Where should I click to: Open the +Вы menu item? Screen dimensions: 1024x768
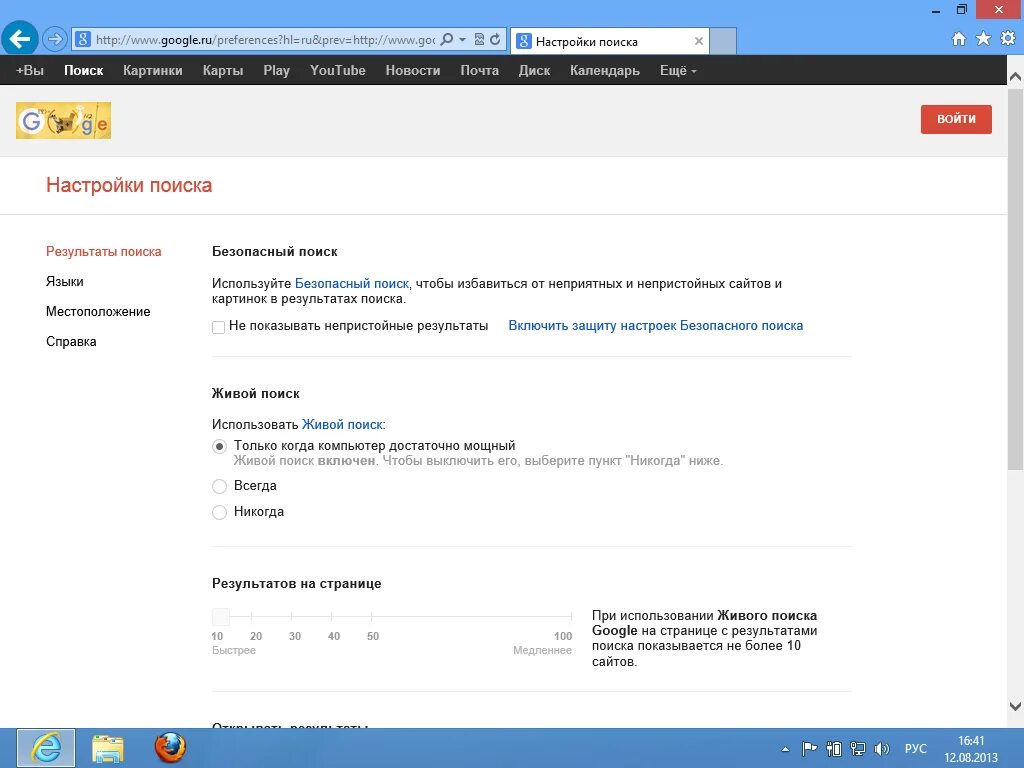30,71
